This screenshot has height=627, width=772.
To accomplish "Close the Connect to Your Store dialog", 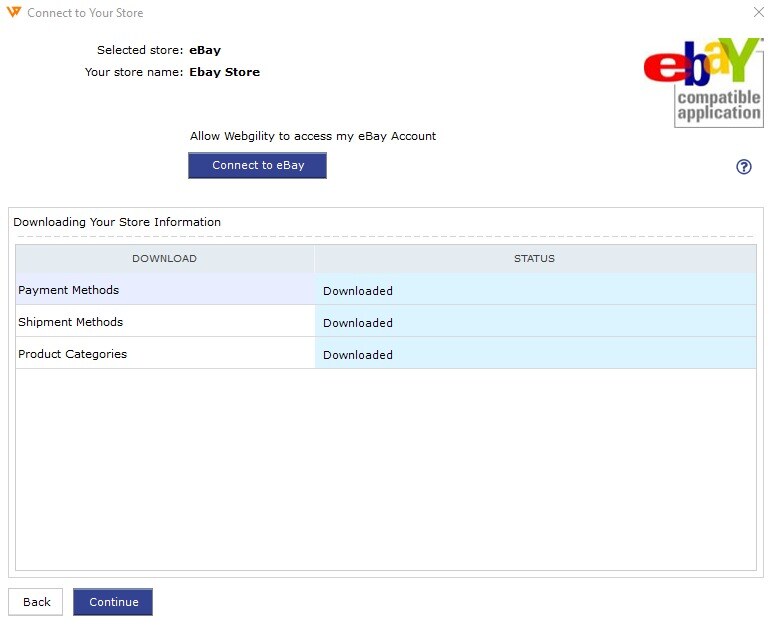I will click(759, 12).
